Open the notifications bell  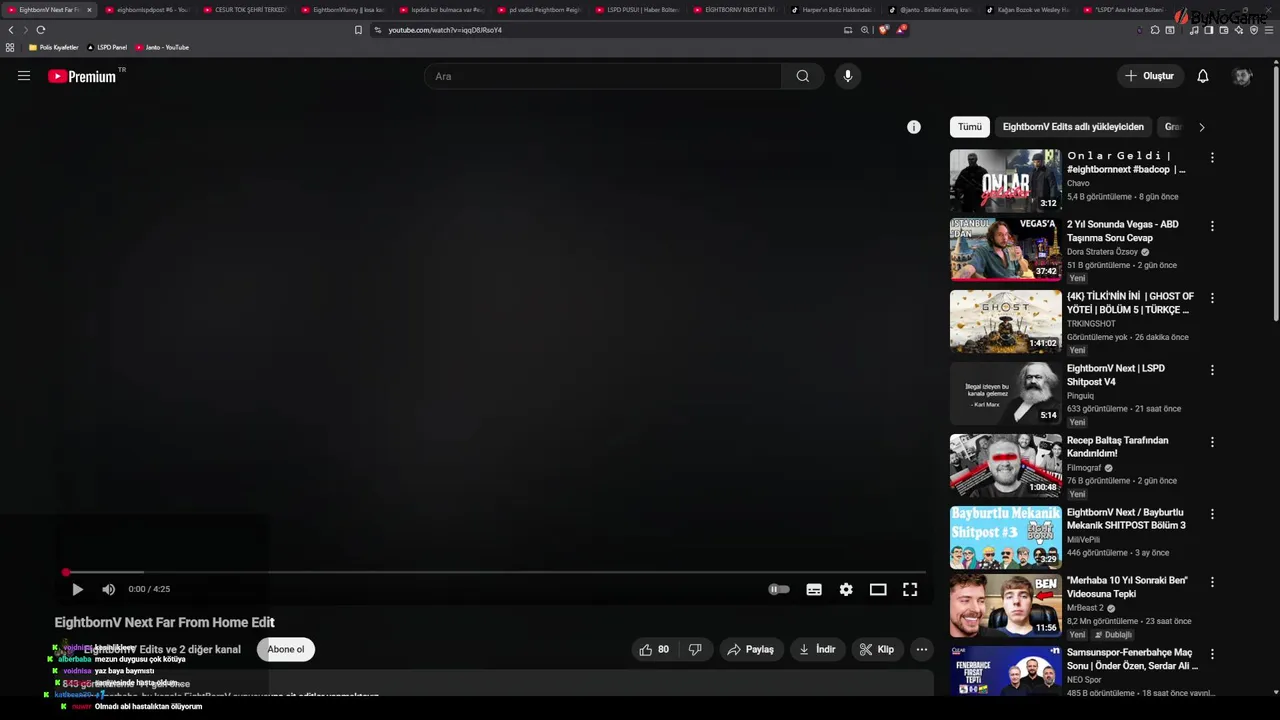pos(1203,76)
